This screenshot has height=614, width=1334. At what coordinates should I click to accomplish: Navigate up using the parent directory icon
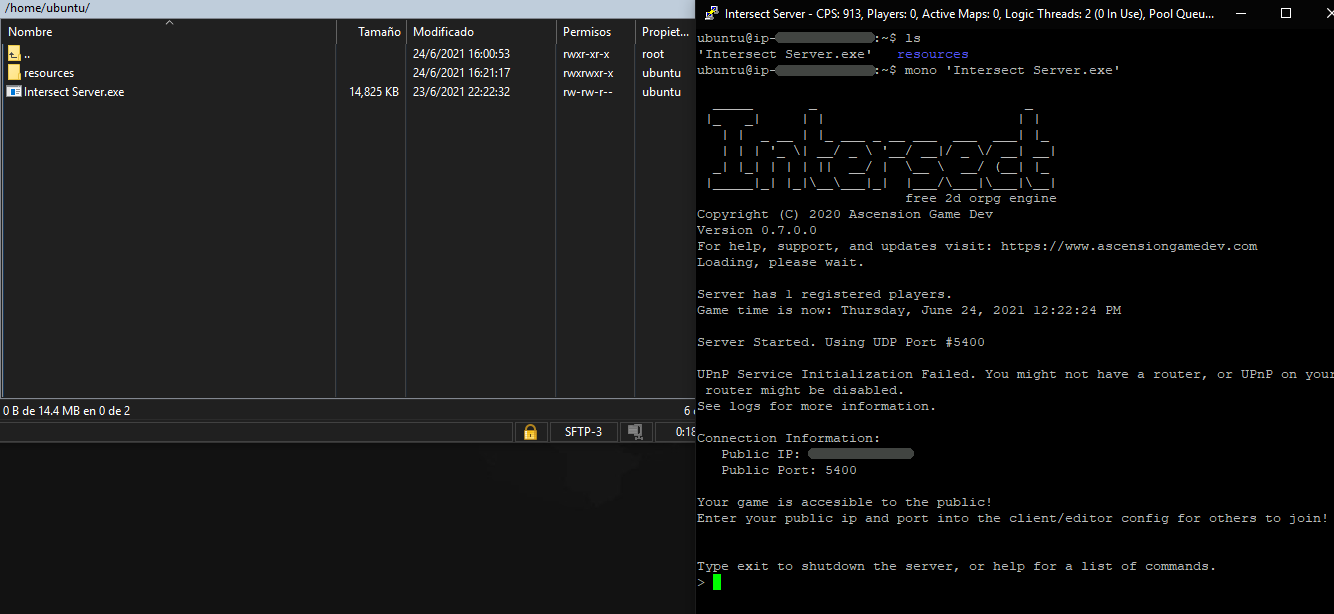[x=13, y=53]
